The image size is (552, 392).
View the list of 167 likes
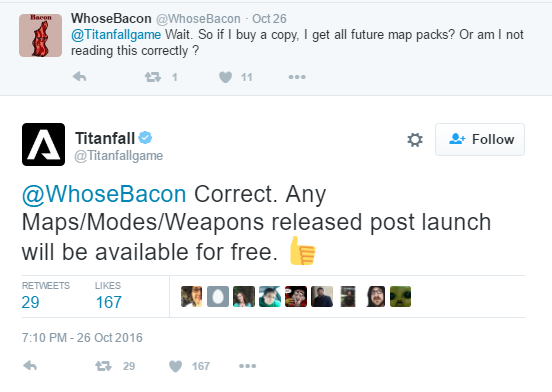108,296
